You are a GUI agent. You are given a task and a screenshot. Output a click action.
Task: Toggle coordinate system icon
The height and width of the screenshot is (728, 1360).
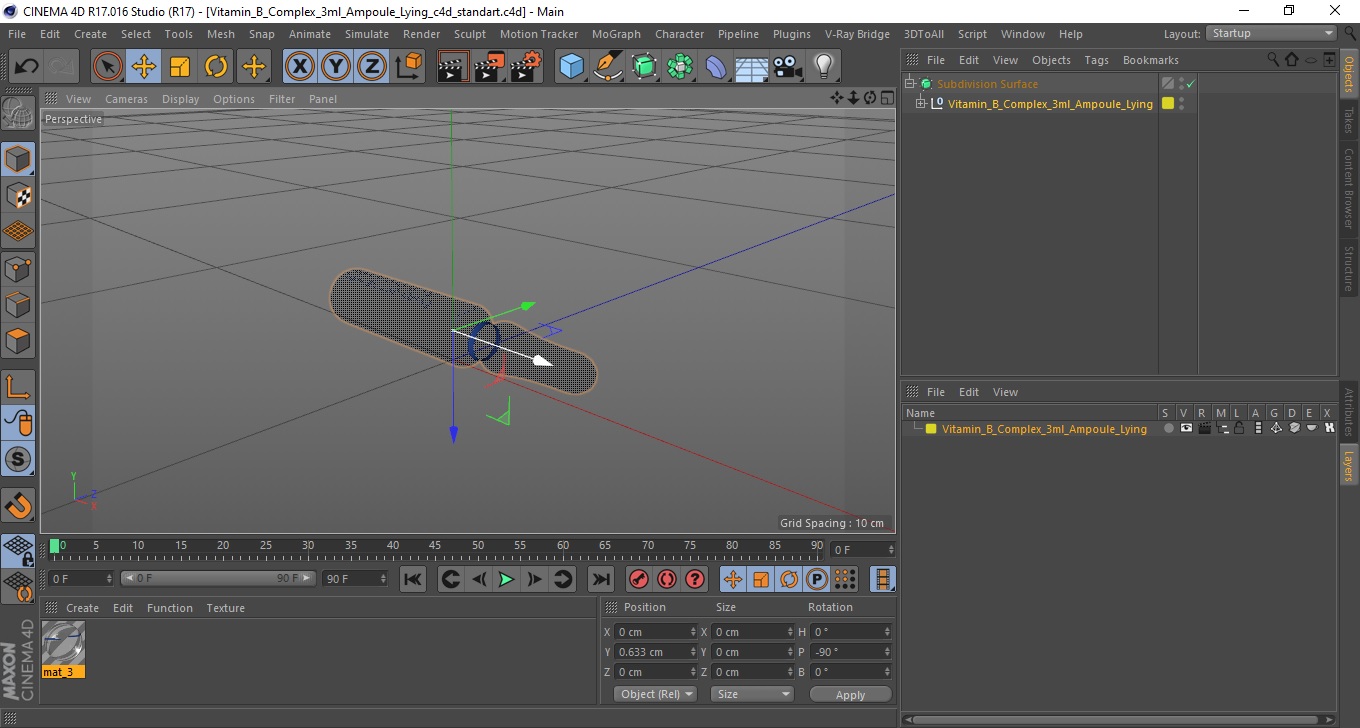pyautogui.click(x=409, y=67)
